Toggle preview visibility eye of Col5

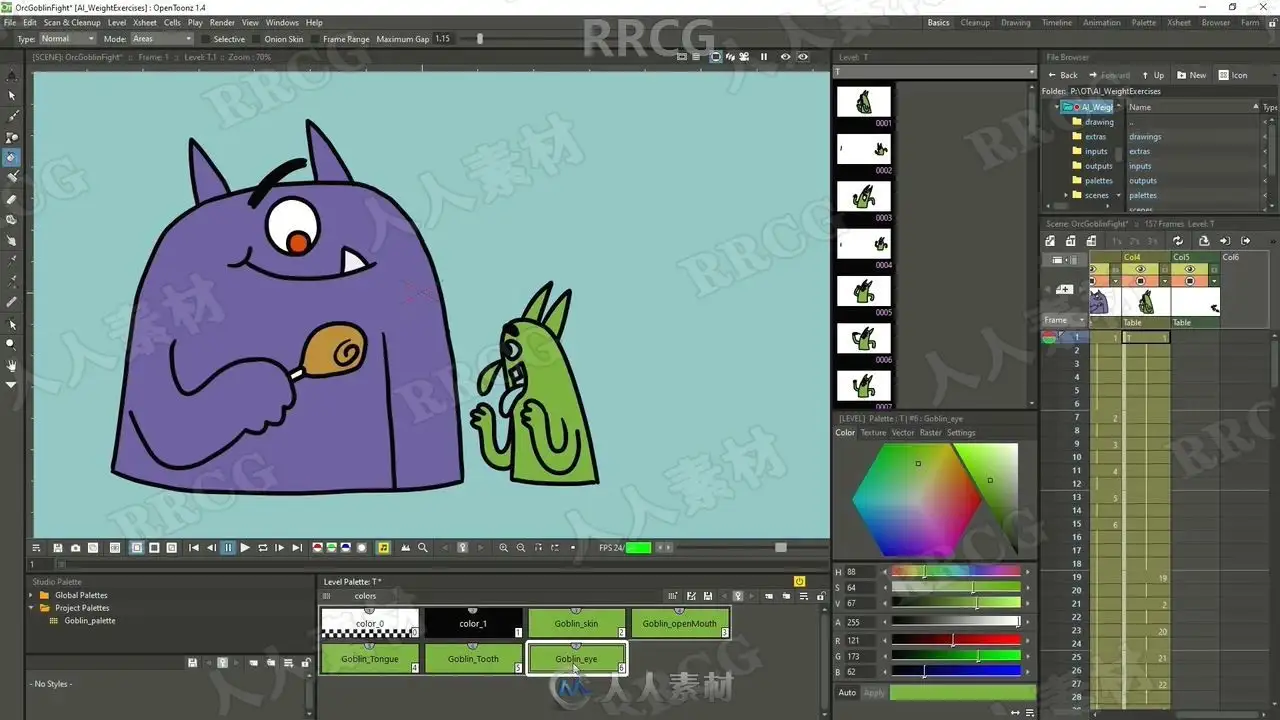[x=1189, y=269]
